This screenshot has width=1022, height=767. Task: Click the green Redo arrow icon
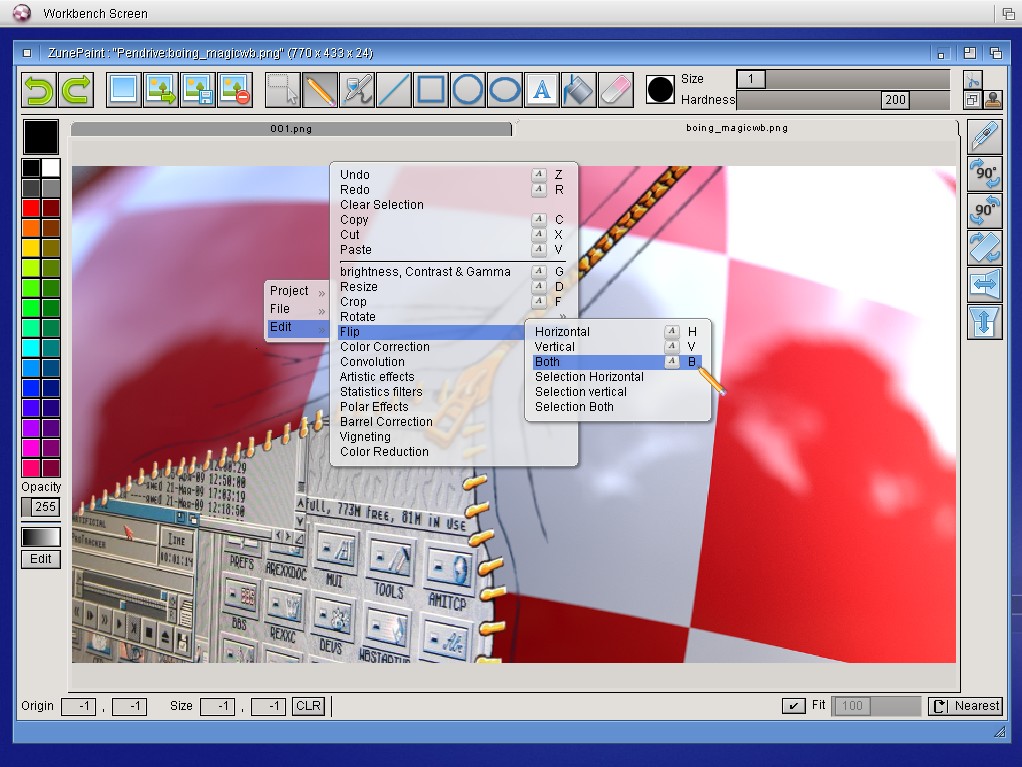coord(76,90)
